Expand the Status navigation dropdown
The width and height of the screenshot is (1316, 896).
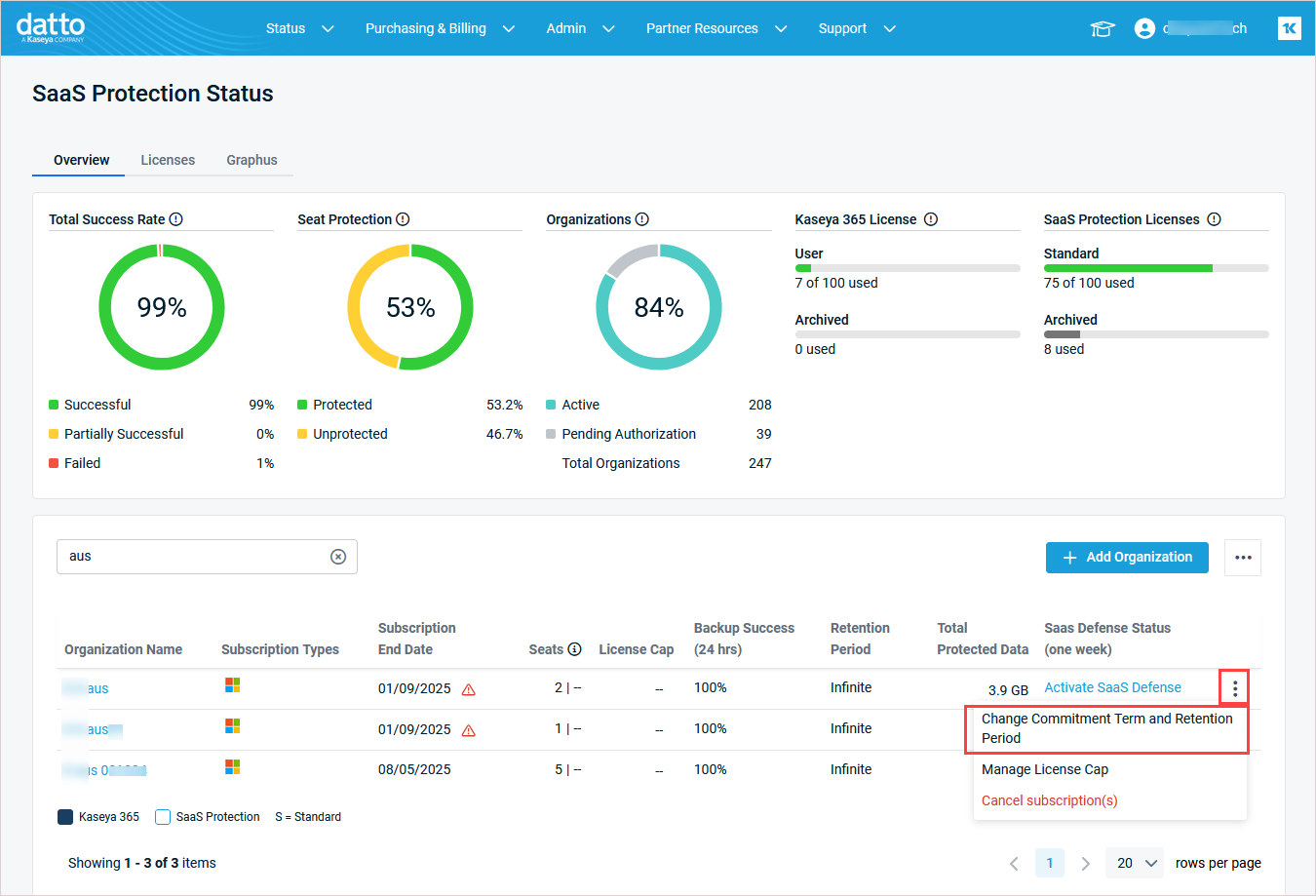click(x=299, y=28)
